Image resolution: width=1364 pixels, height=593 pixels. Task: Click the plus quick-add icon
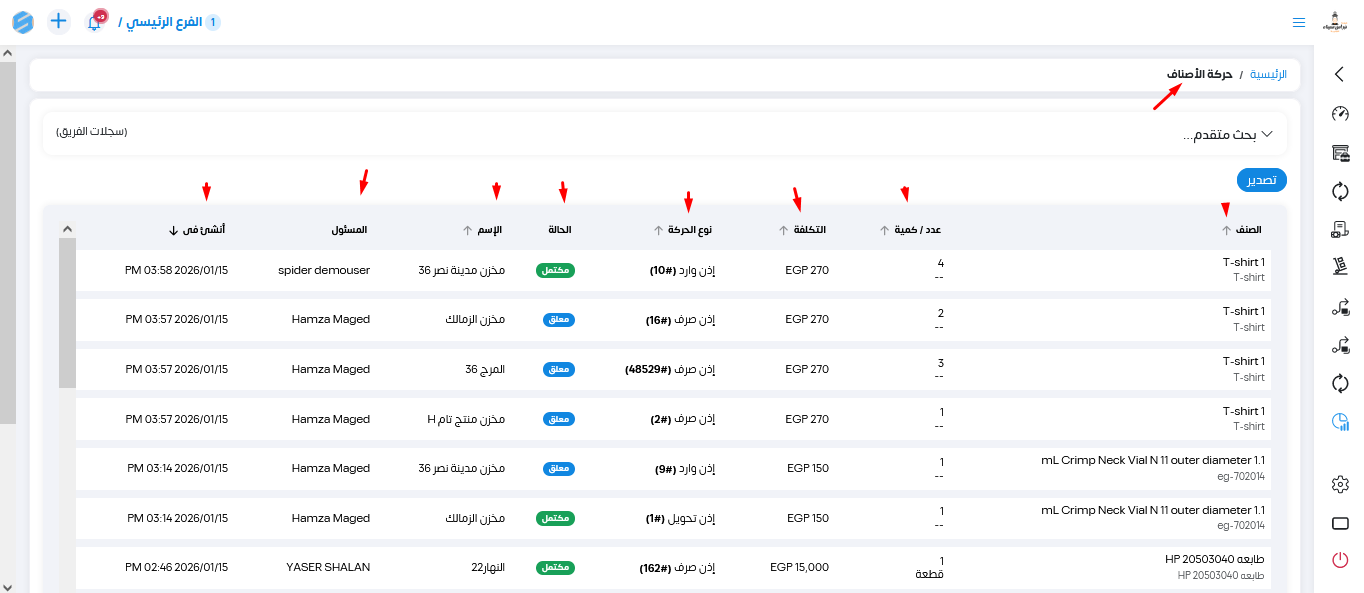click(x=59, y=21)
